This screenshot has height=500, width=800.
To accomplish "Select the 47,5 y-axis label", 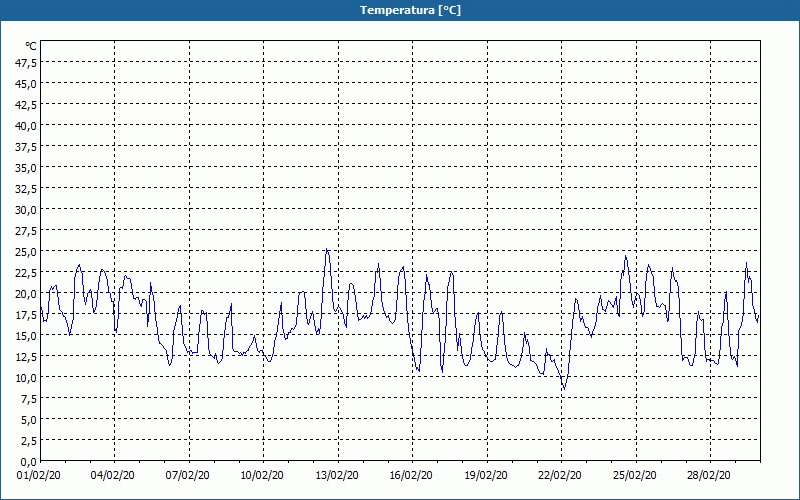I will click(x=26, y=63).
